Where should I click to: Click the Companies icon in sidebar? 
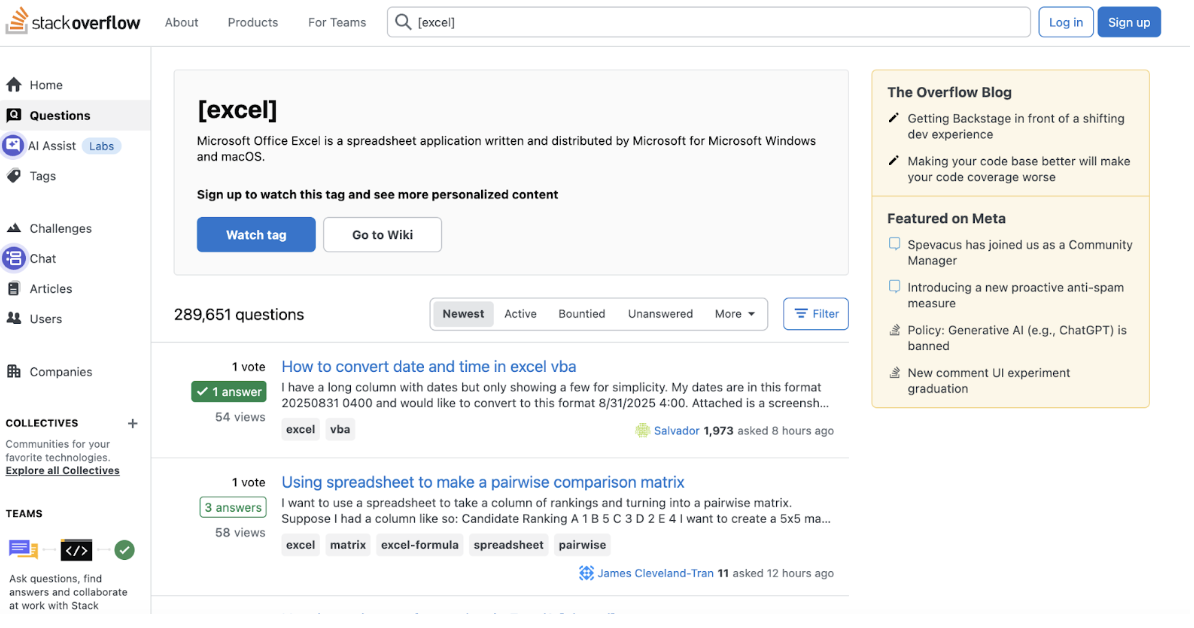click(14, 371)
